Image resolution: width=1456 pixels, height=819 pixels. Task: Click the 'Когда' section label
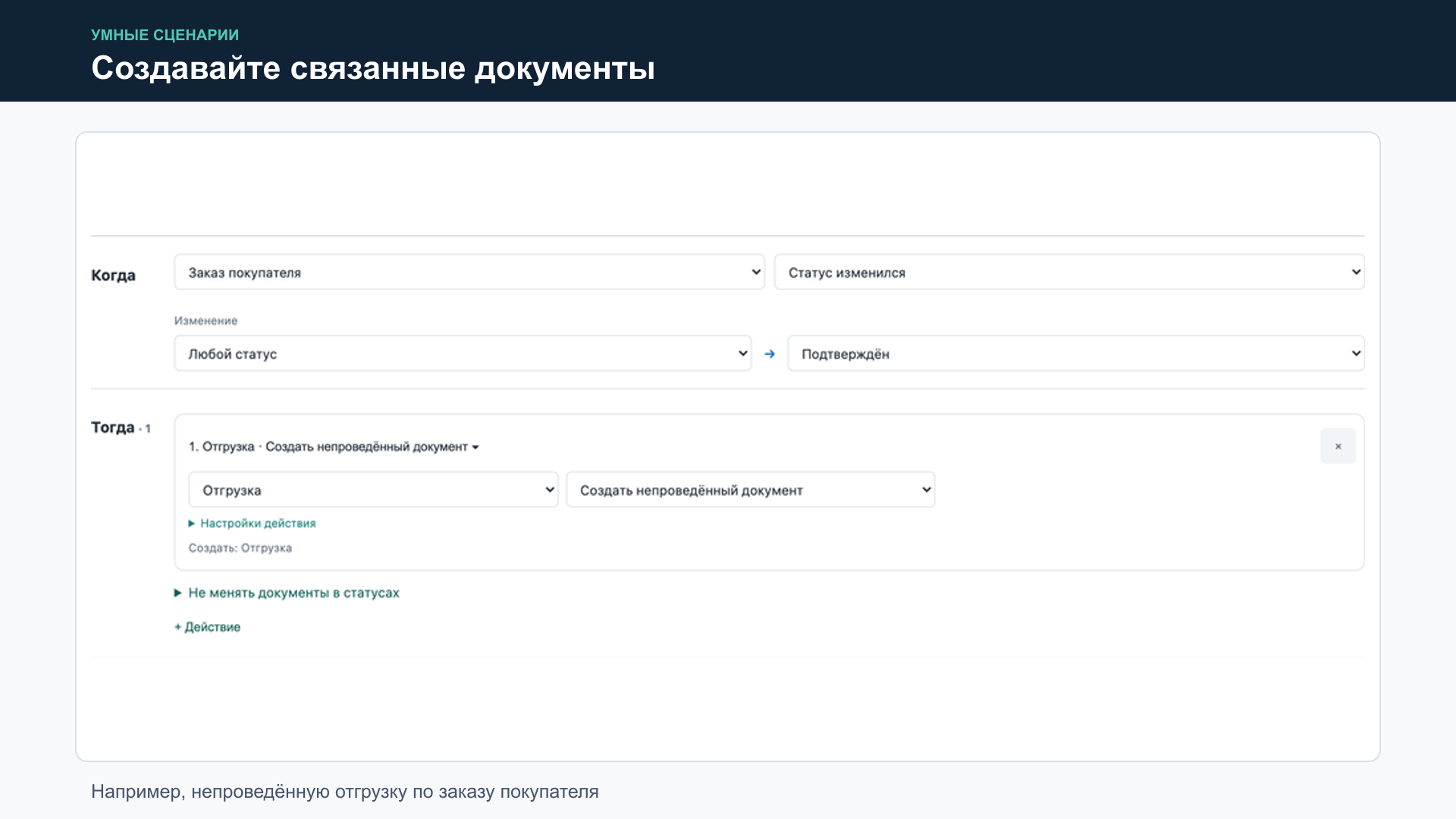click(x=113, y=275)
